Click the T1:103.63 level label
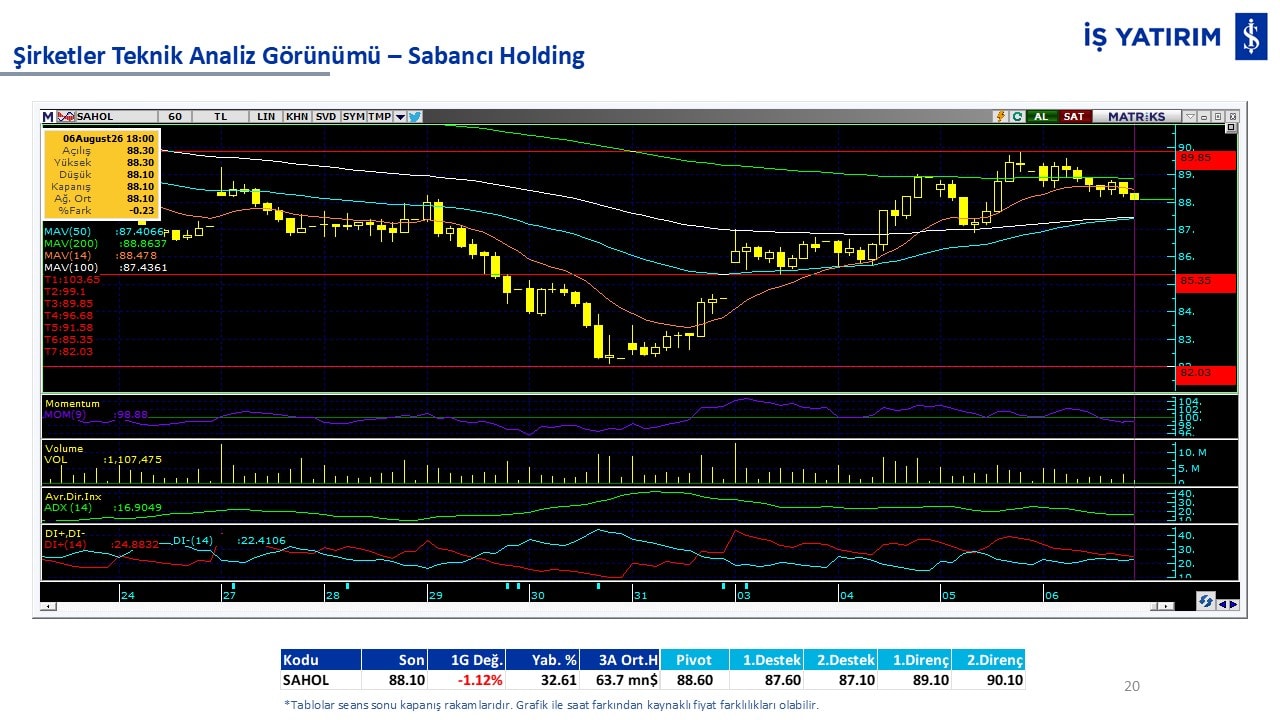Screen dimensions: 1280x720 [x=71, y=280]
